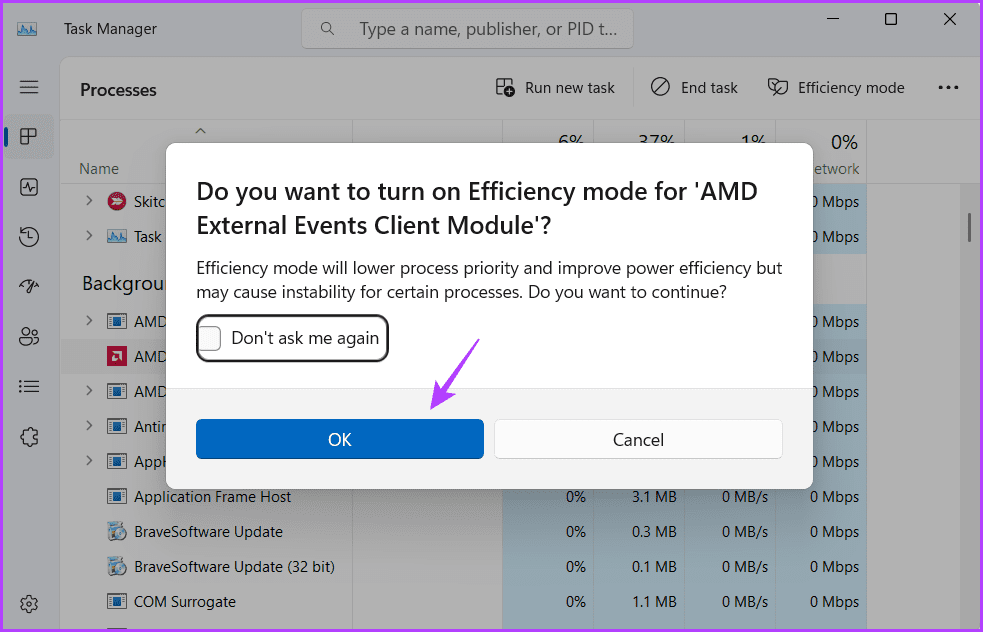
Task: Open the Performance sidebar icon
Action: pyautogui.click(x=29, y=187)
